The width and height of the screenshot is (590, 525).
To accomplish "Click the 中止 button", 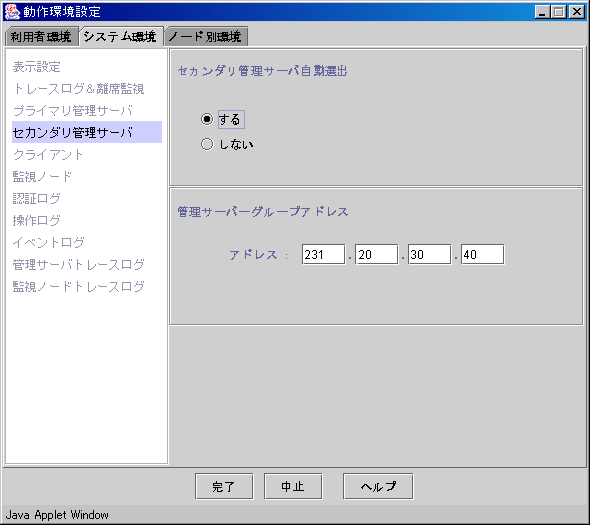I will pos(293,486).
